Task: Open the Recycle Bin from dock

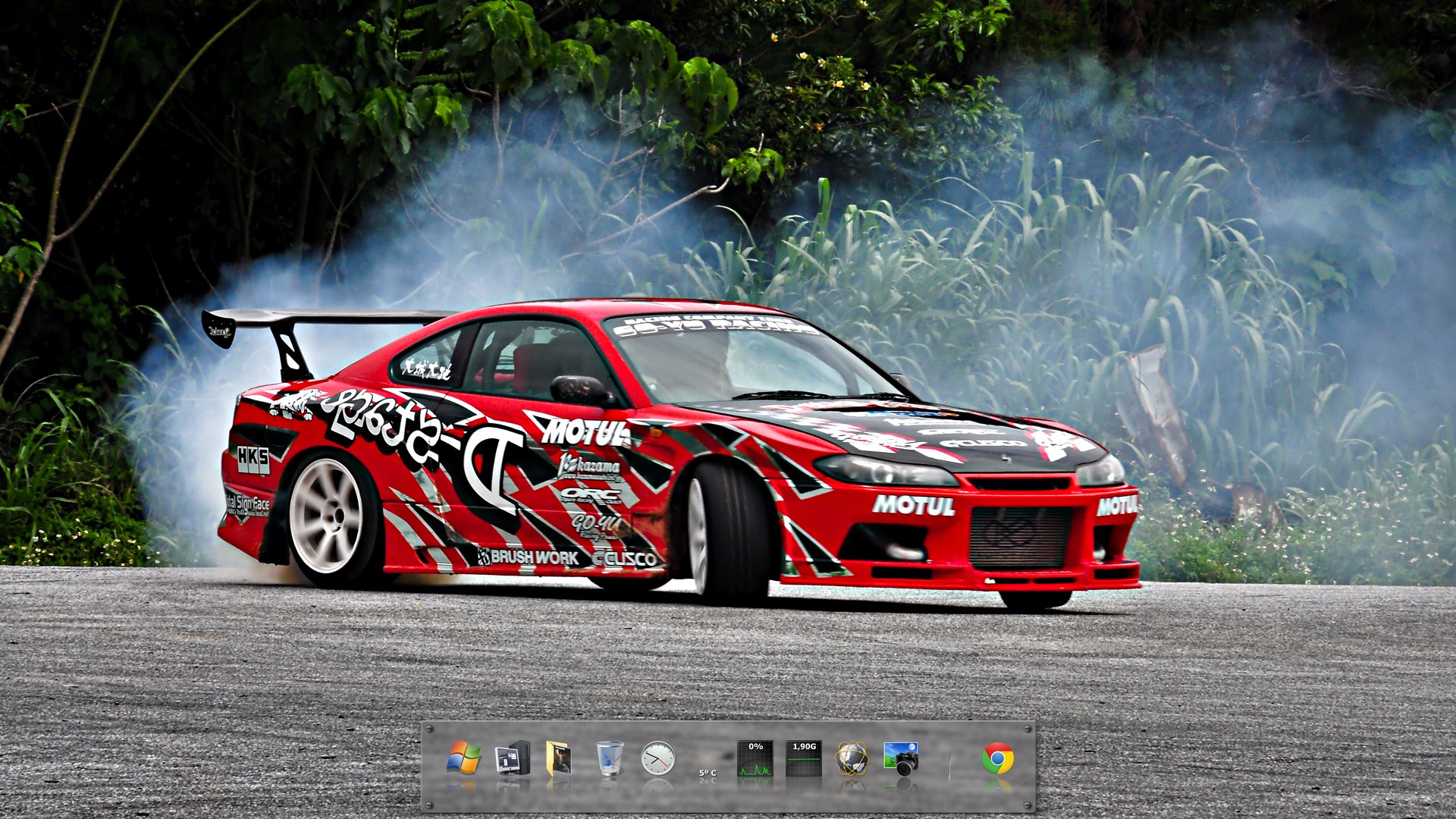Action: coord(610,758)
